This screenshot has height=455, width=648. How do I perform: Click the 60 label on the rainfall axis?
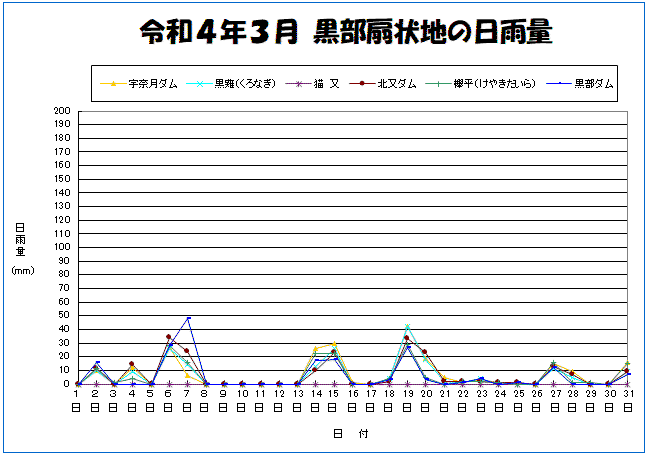click(x=64, y=302)
